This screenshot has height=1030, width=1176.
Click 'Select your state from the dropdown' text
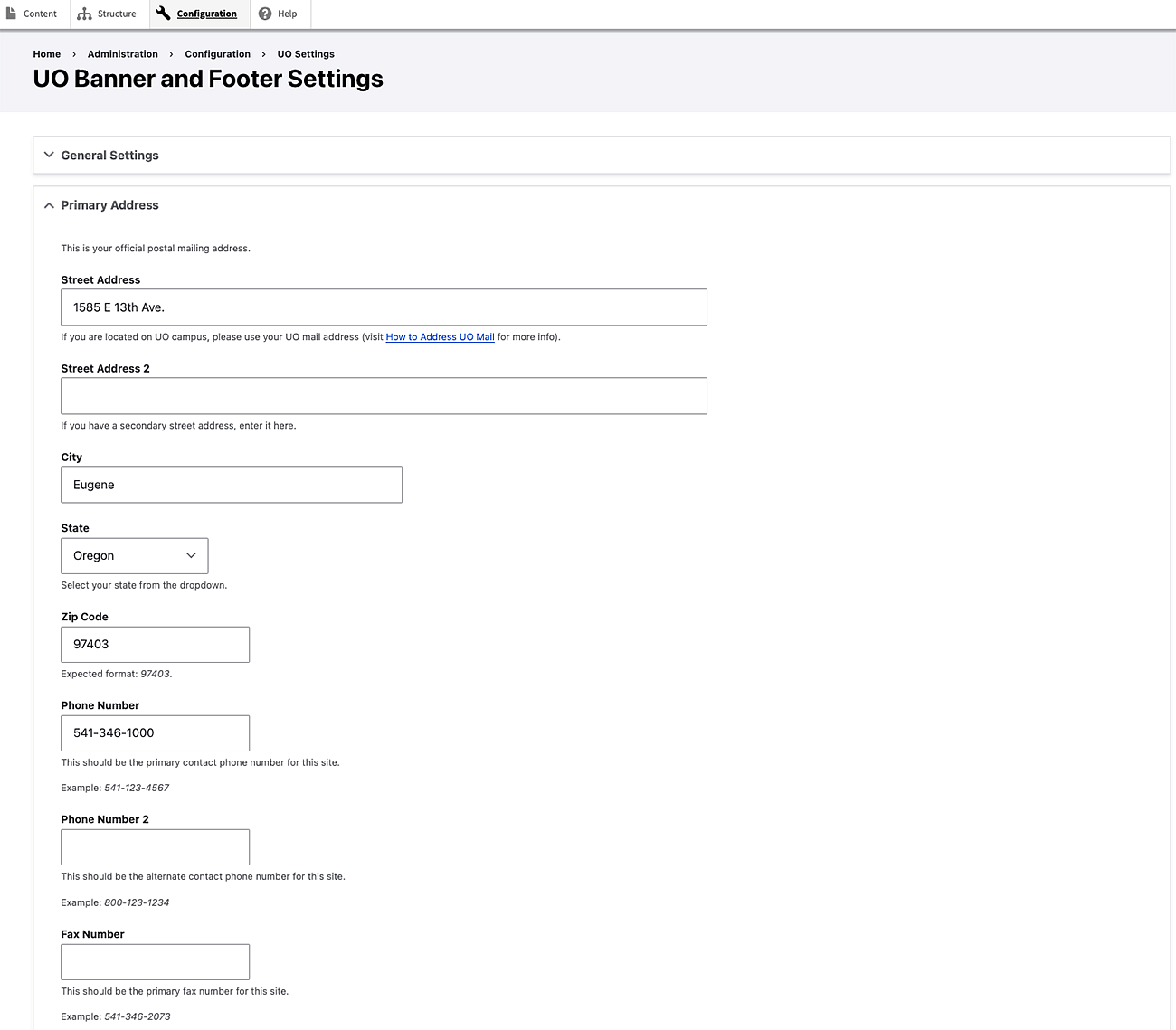144,585
